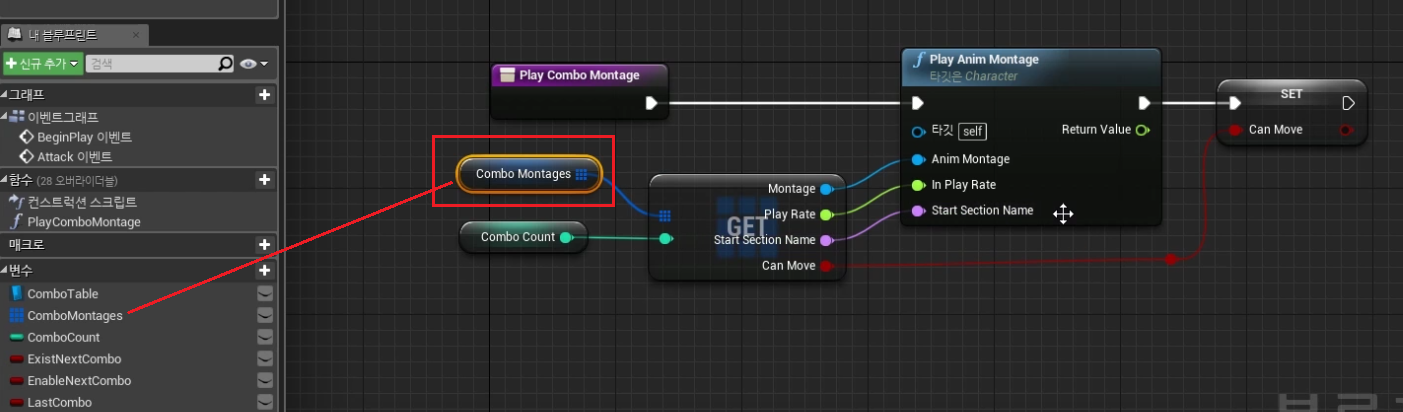Click the self value box on 타깃 pin
This screenshot has width=1403, height=412.
coord(973,131)
